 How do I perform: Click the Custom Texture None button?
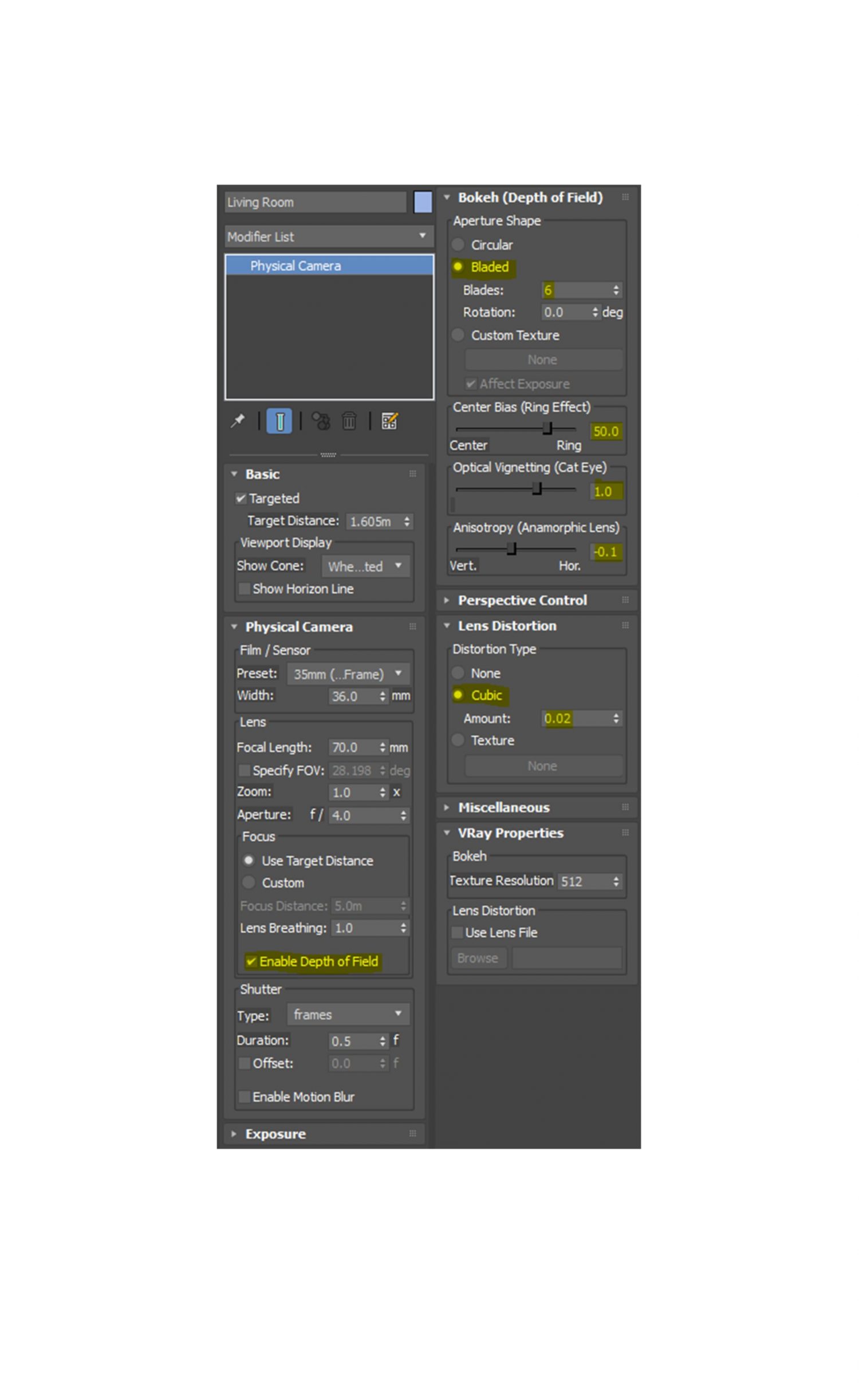[542, 360]
